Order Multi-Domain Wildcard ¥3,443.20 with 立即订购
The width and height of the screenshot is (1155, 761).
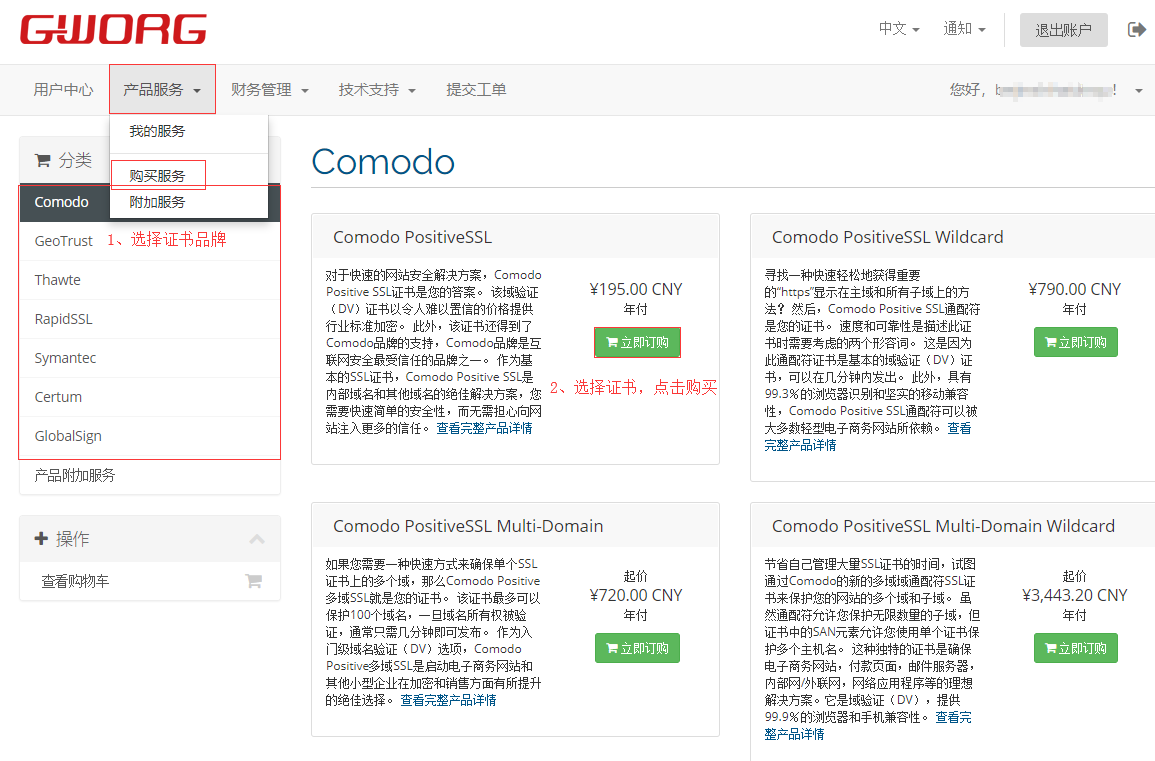[1075, 648]
